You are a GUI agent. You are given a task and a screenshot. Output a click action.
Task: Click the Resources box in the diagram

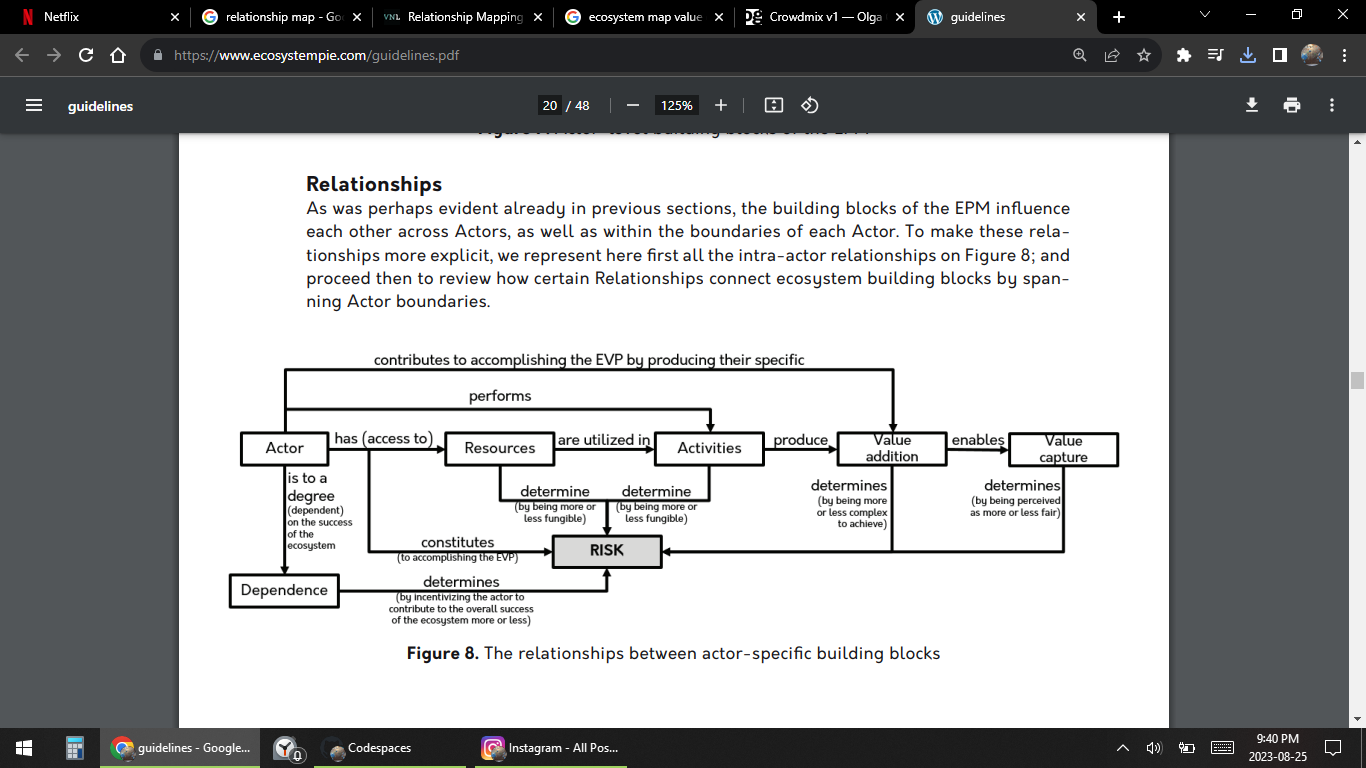point(499,448)
